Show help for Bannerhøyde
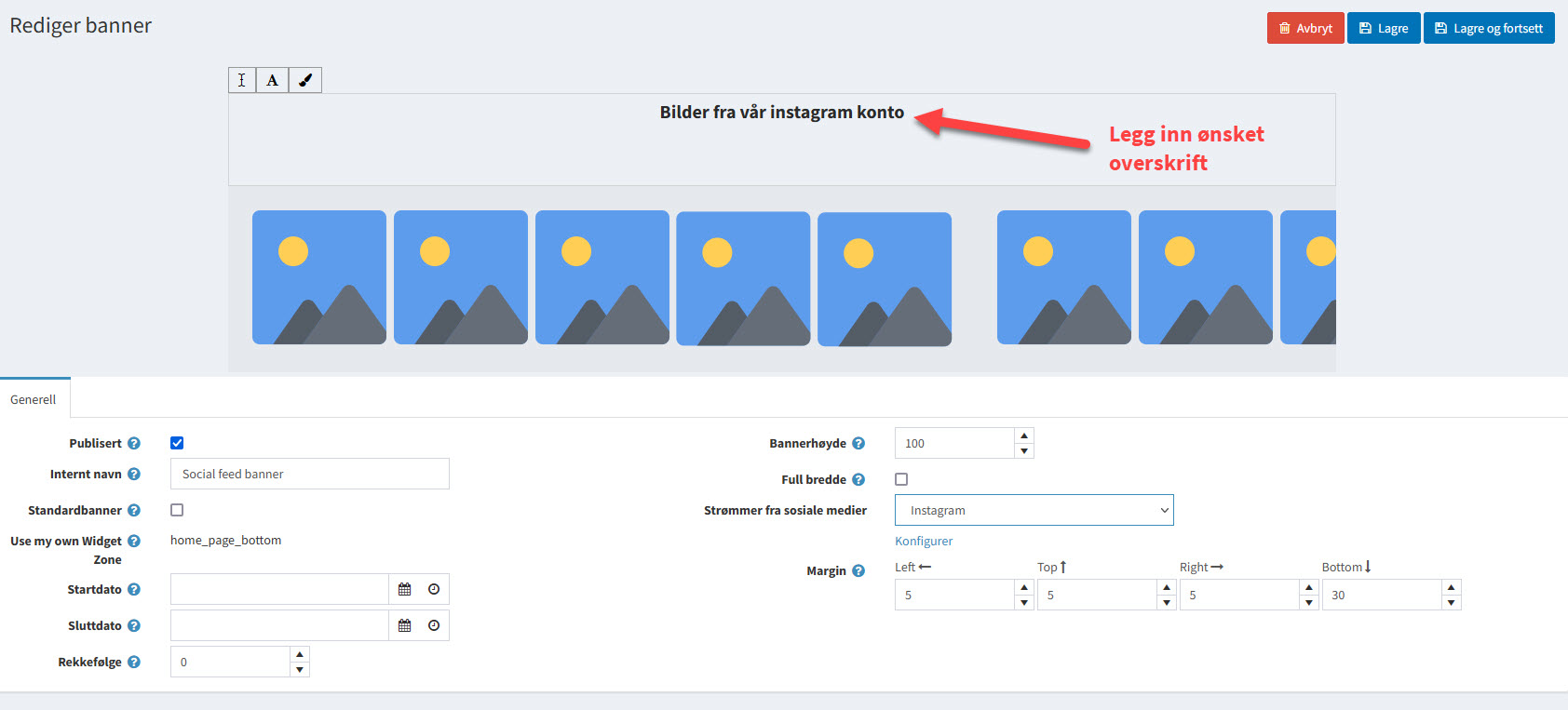The height and width of the screenshot is (710, 1568). 858,444
